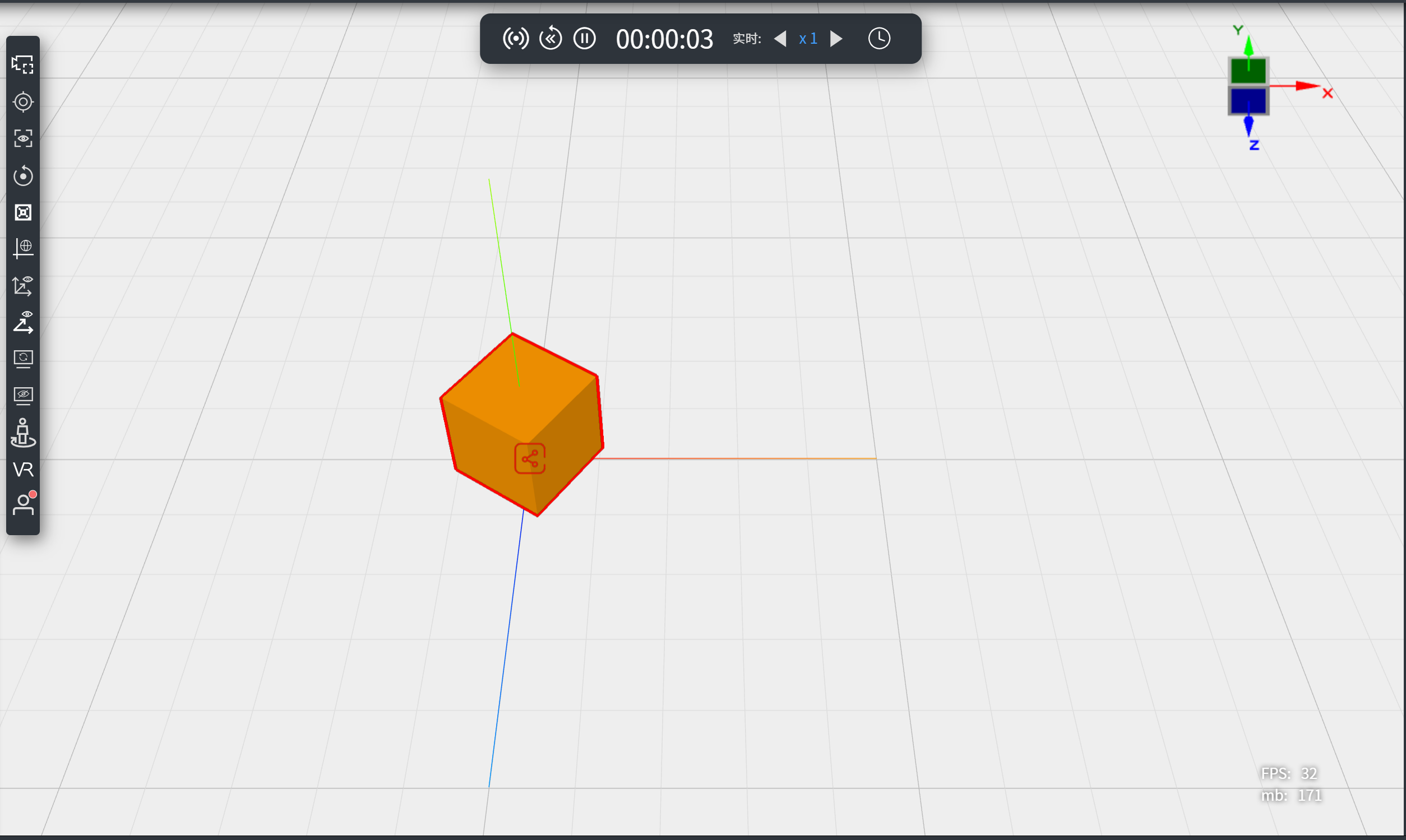Click the box selection tool icon
The image size is (1406, 840).
[x=22, y=64]
